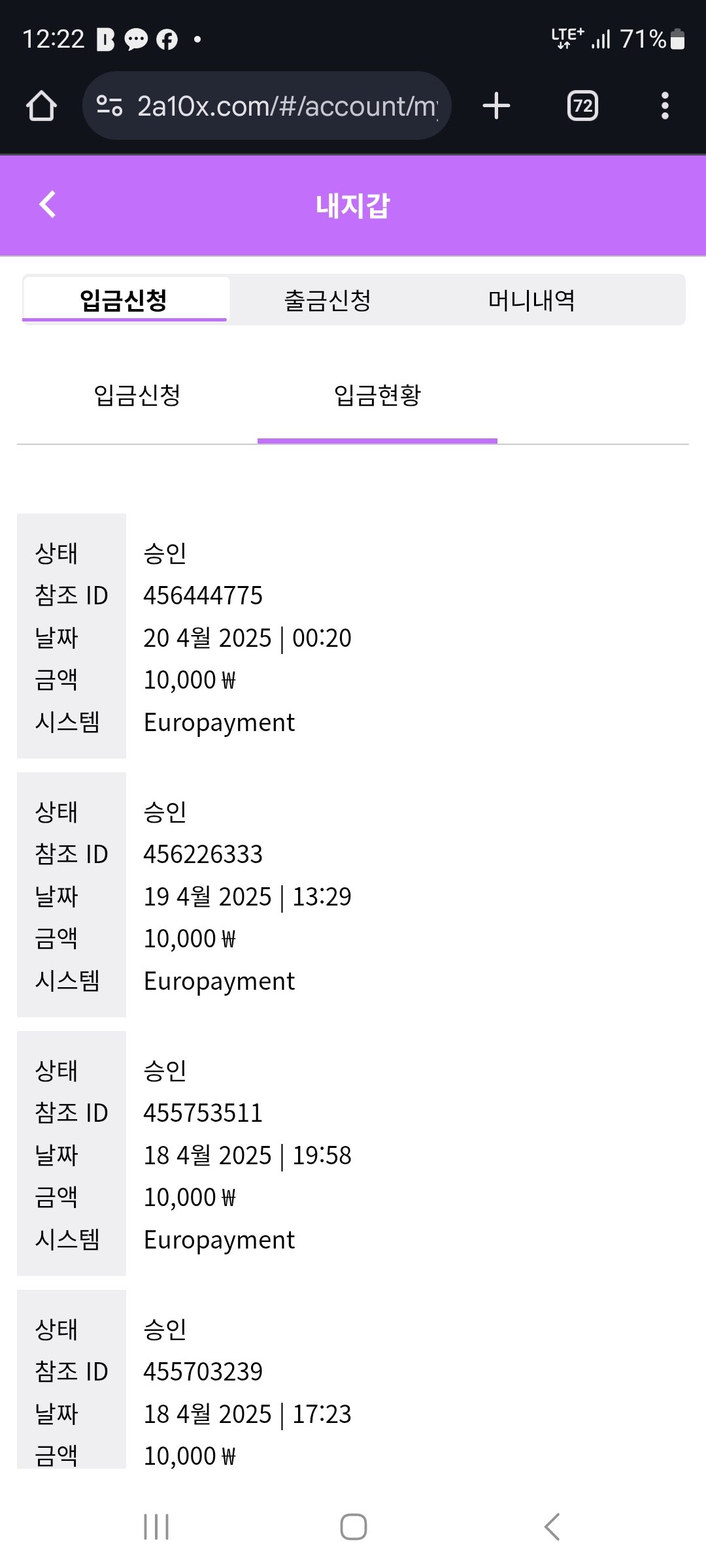Viewport: 706px width, 1568px height.
Task: Open the 입금신청 sub-tab
Action: point(137,395)
